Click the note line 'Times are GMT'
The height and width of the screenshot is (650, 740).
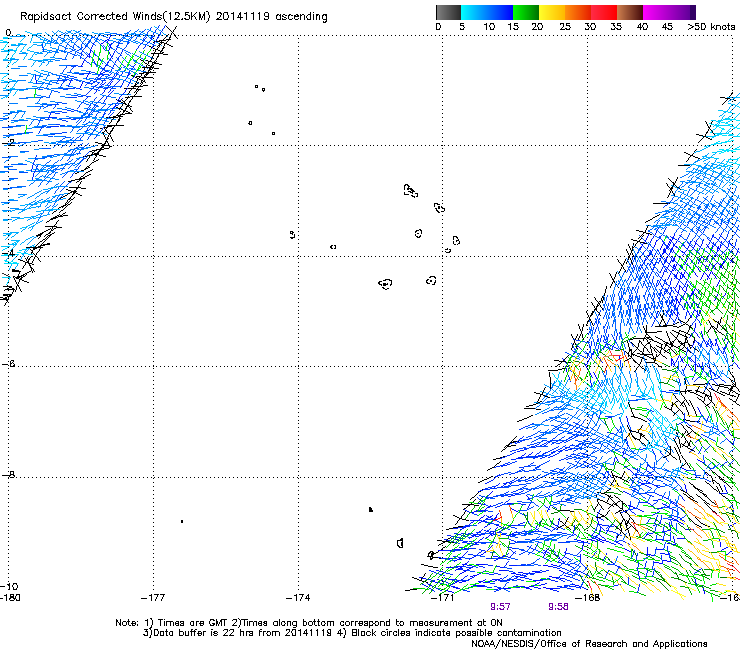tap(193, 623)
